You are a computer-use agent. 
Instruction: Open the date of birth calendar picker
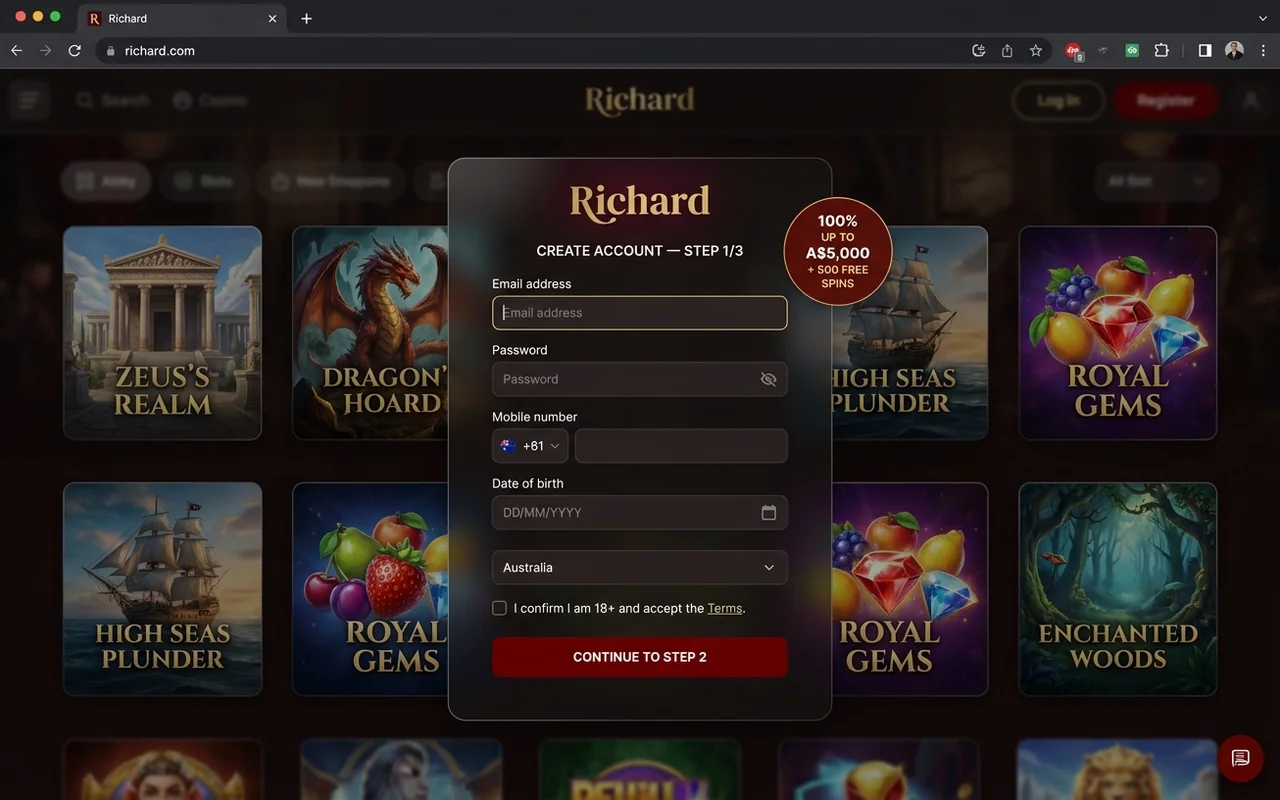coord(768,512)
